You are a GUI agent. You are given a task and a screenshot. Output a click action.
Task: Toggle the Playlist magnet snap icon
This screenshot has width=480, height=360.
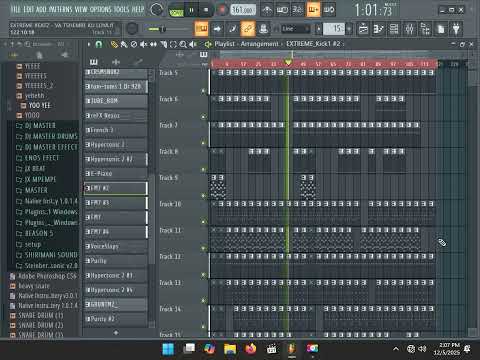(99, 44)
